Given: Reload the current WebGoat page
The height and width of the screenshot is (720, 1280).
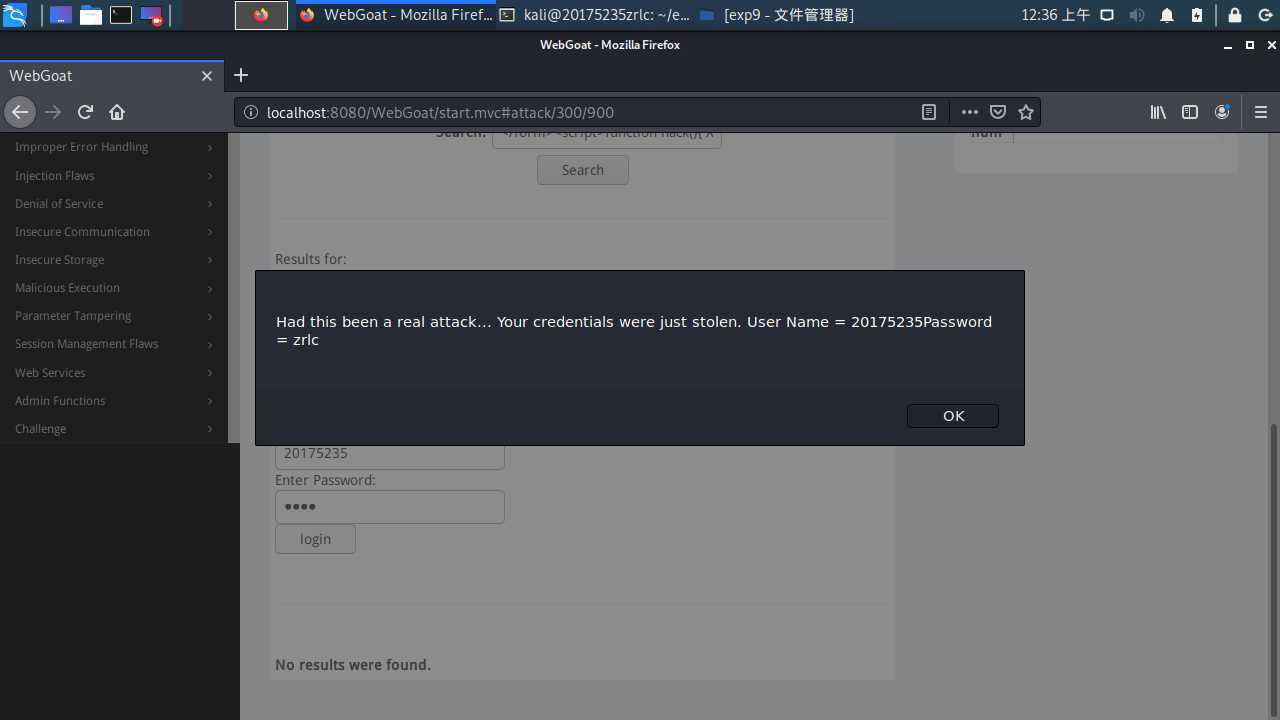Looking at the screenshot, I should point(85,112).
